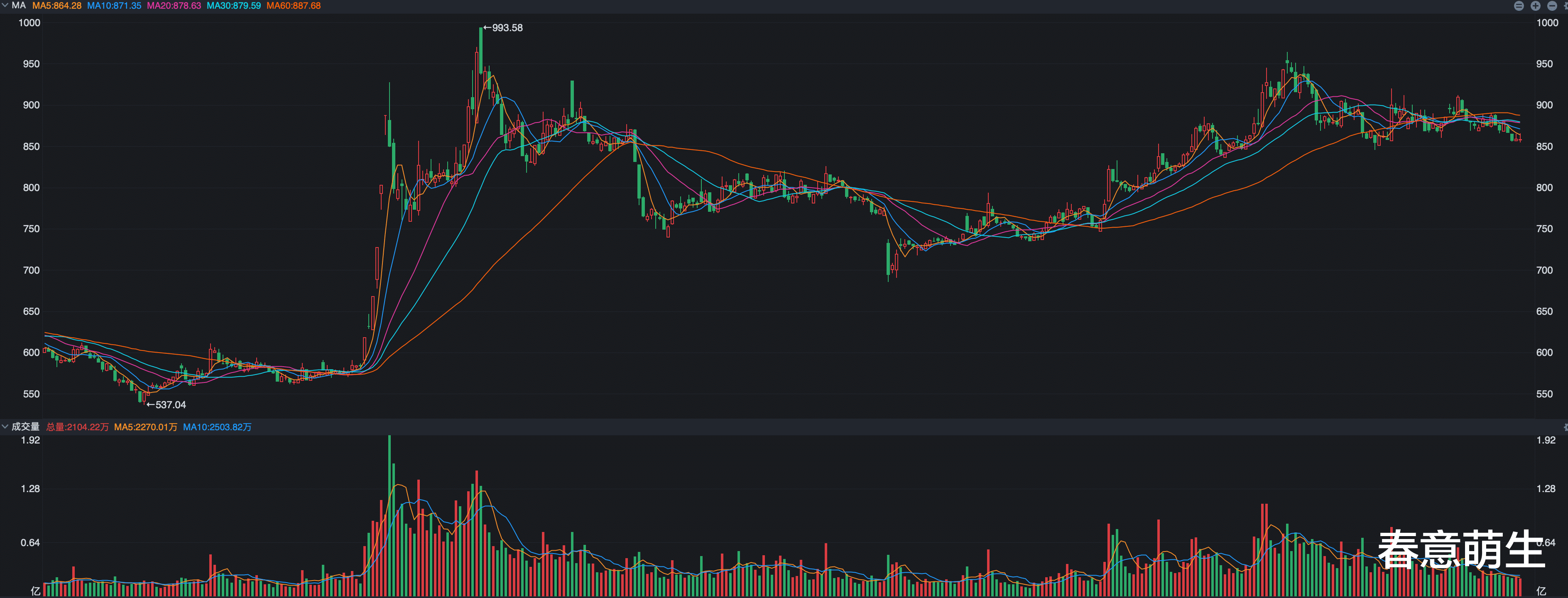This screenshot has height=598, width=1568.
Task: Click the MA20:878.63 magenta legend
Action: [x=174, y=5]
